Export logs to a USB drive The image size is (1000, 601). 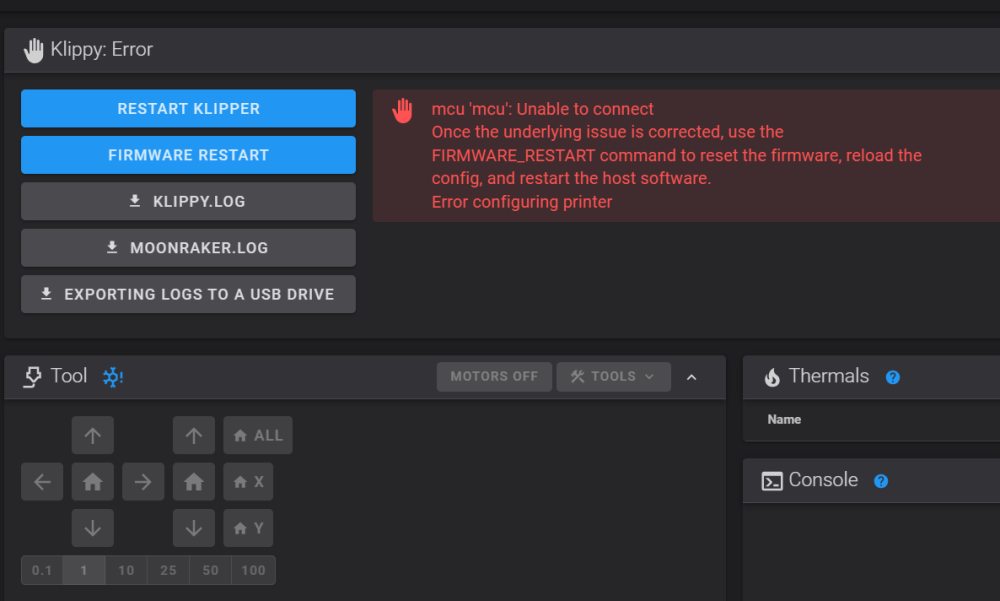(188, 294)
